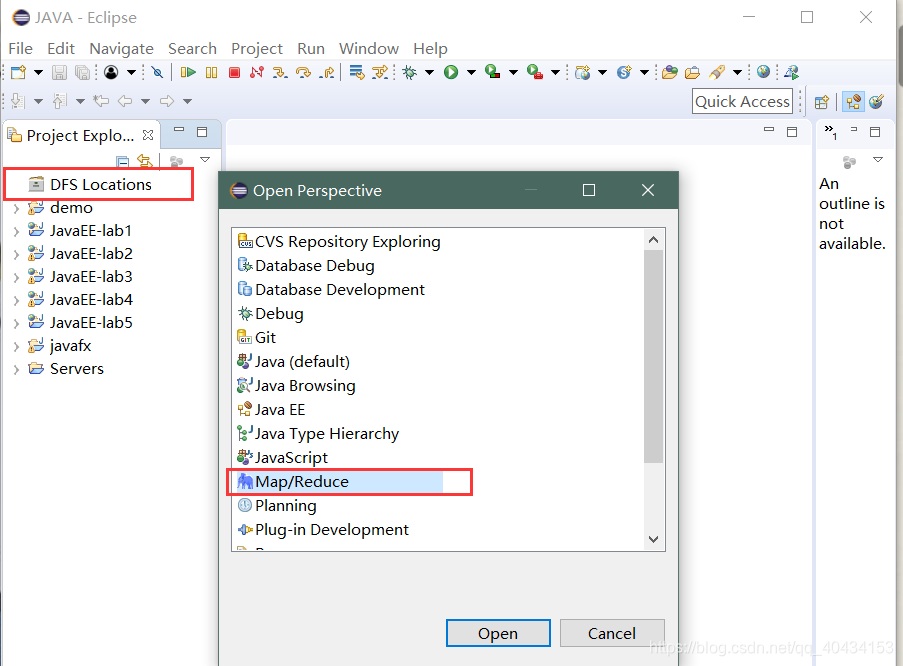Screen dimensions: 903x666
Task: Open the New wizard dropdown arrow
Action: pos(39,73)
